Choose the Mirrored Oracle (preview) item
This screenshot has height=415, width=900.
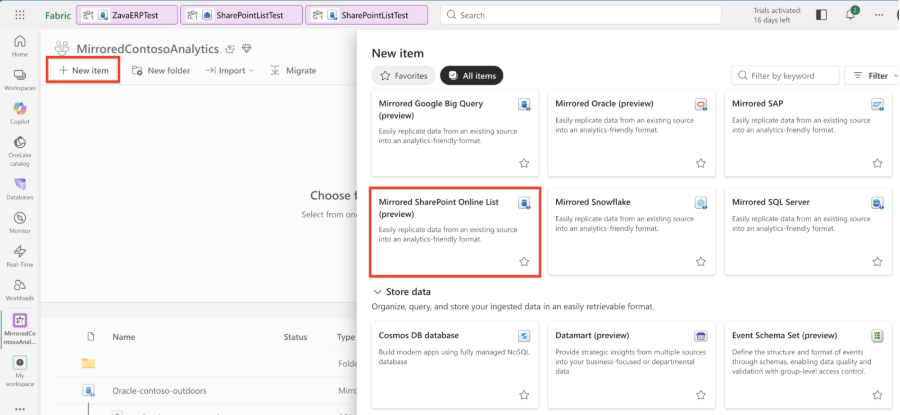(x=632, y=133)
